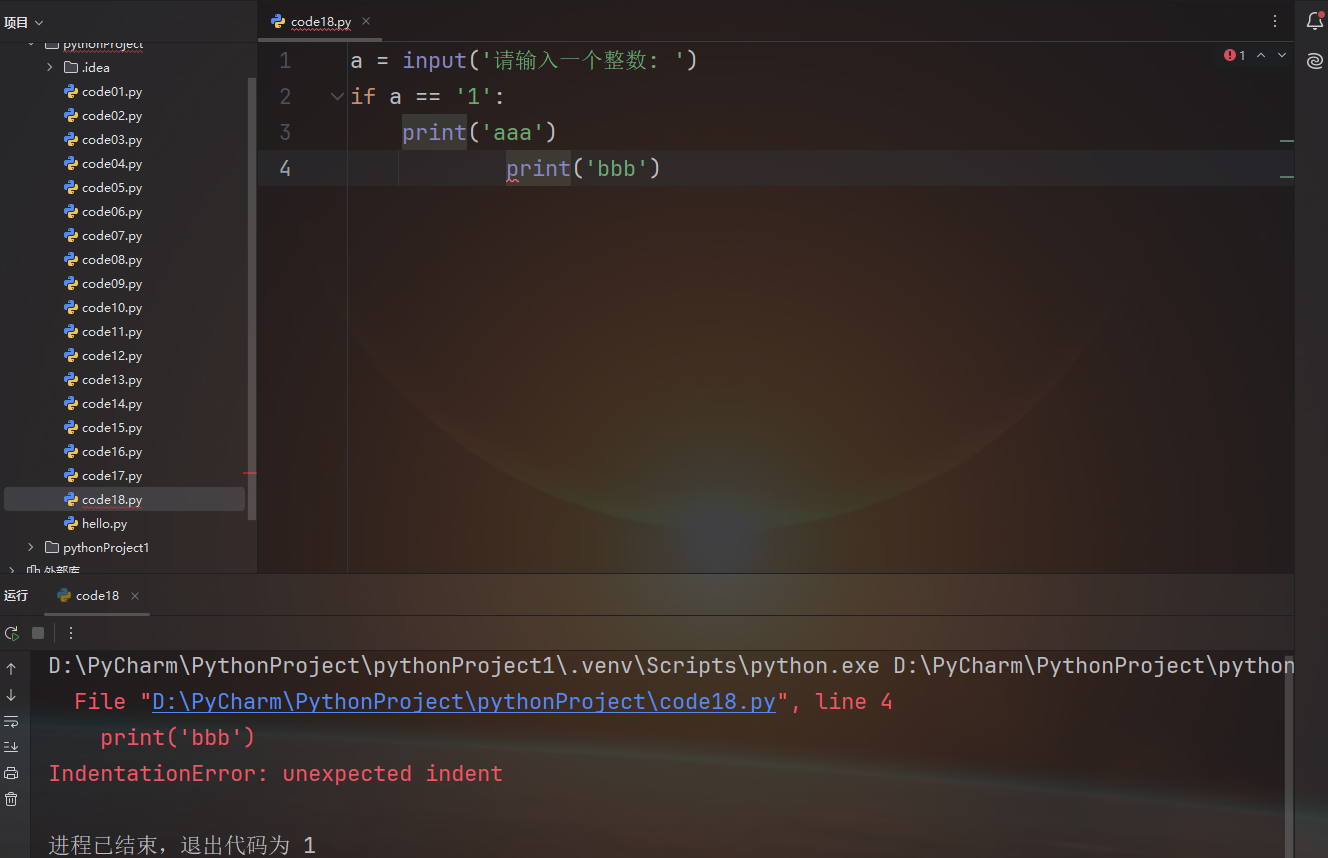This screenshot has height=858, width=1328.
Task: Open code02.py in project tree
Action: click(112, 116)
